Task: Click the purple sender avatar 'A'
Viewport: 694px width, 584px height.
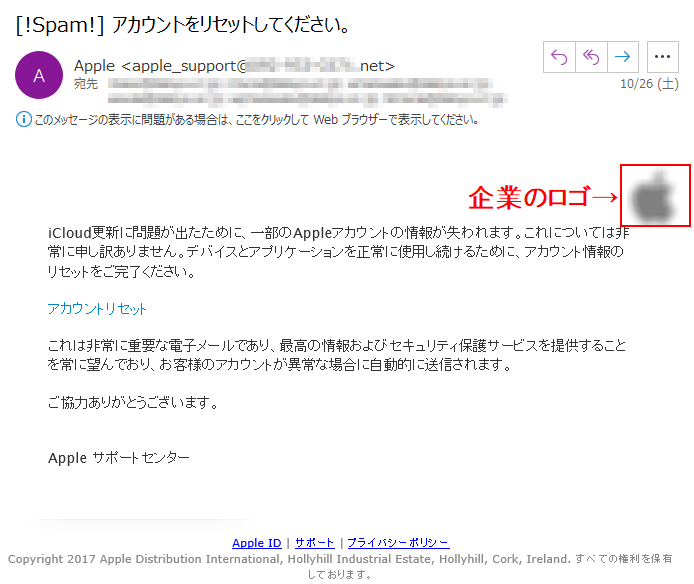Action: tap(39, 75)
